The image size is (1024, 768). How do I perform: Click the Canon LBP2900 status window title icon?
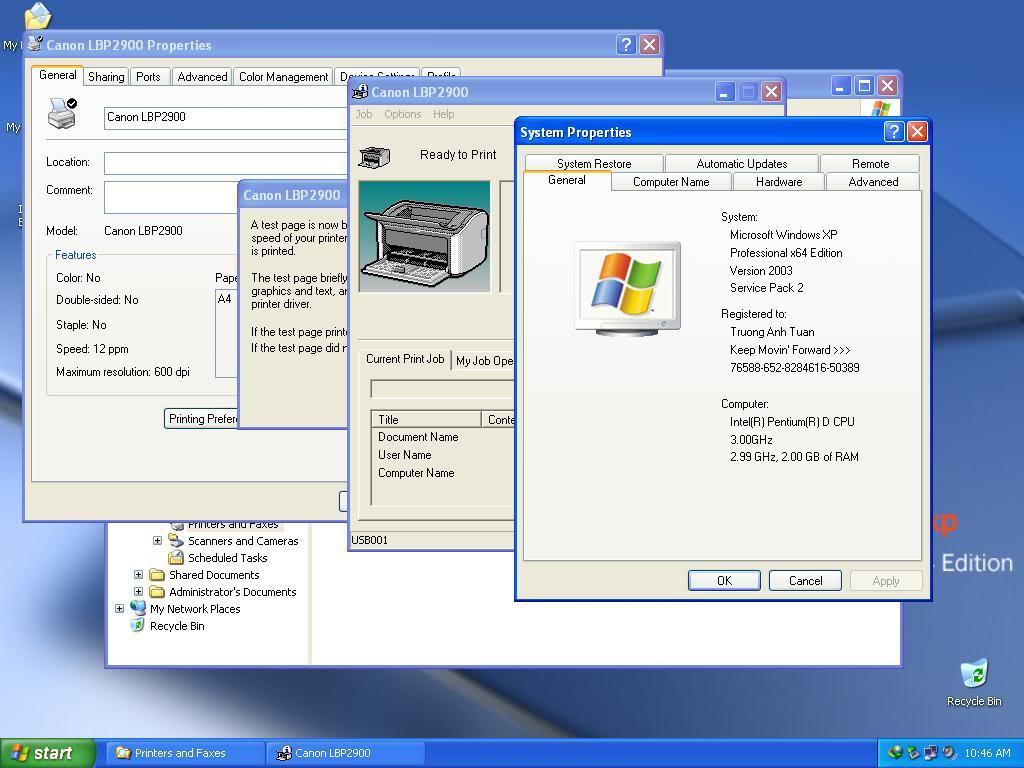pyautogui.click(x=360, y=91)
